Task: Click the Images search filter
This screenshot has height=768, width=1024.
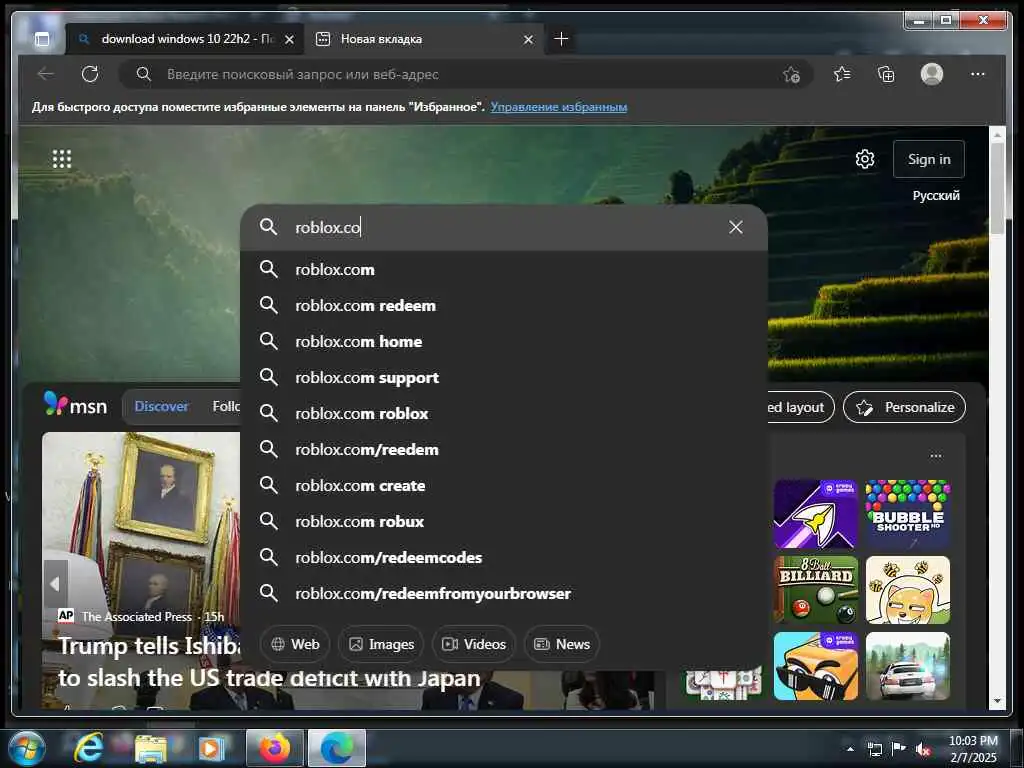Action: click(x=381, y=644)
